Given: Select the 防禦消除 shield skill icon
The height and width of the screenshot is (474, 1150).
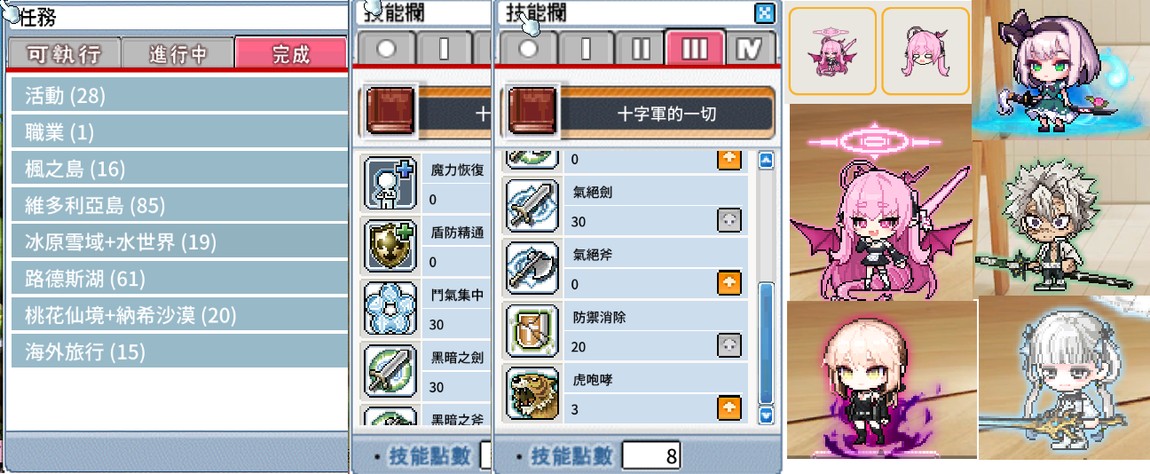Looking at the screenshot, I should coord(532,331).
